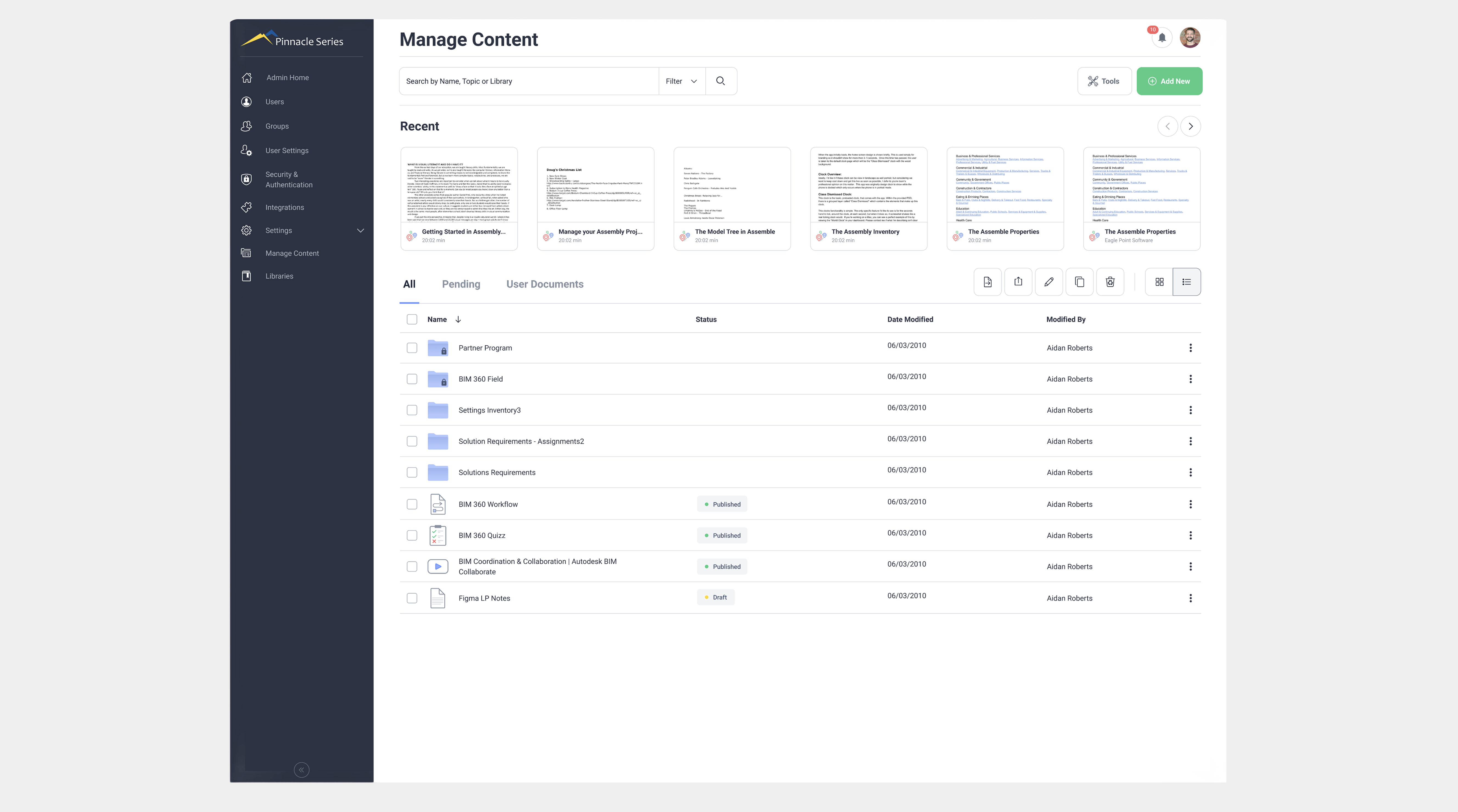Check the Figma LP Notes checkbox
1458x812 pixels.
[412, 598]
